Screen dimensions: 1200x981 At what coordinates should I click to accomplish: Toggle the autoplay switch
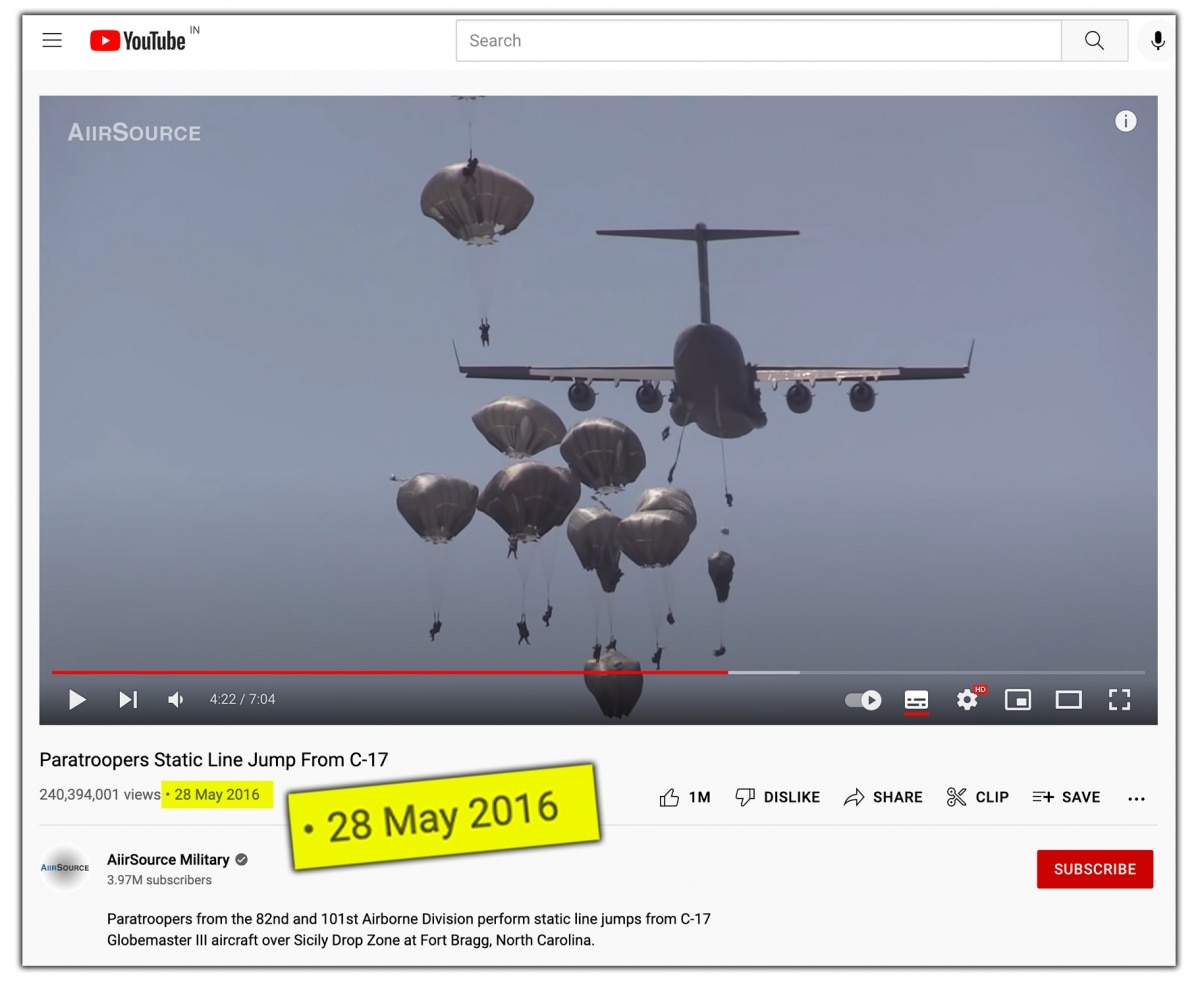pos(863,699)
